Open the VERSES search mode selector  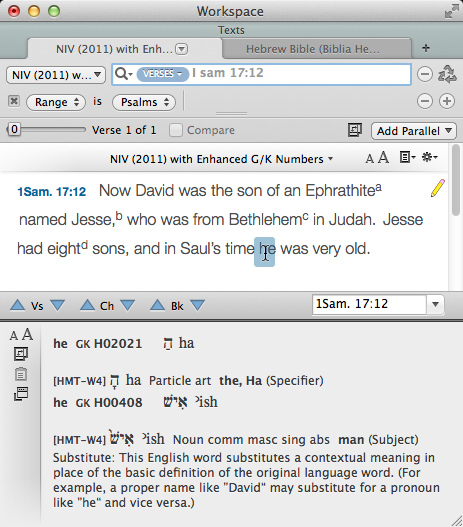point(162,74)
